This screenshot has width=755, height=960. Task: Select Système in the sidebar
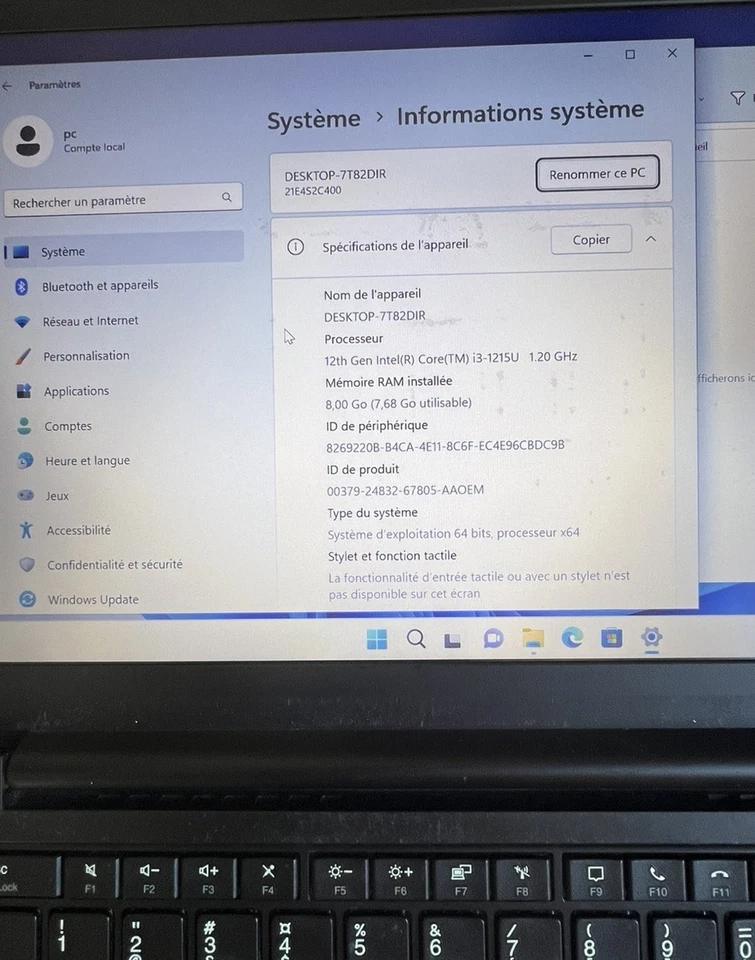point(124,251)
